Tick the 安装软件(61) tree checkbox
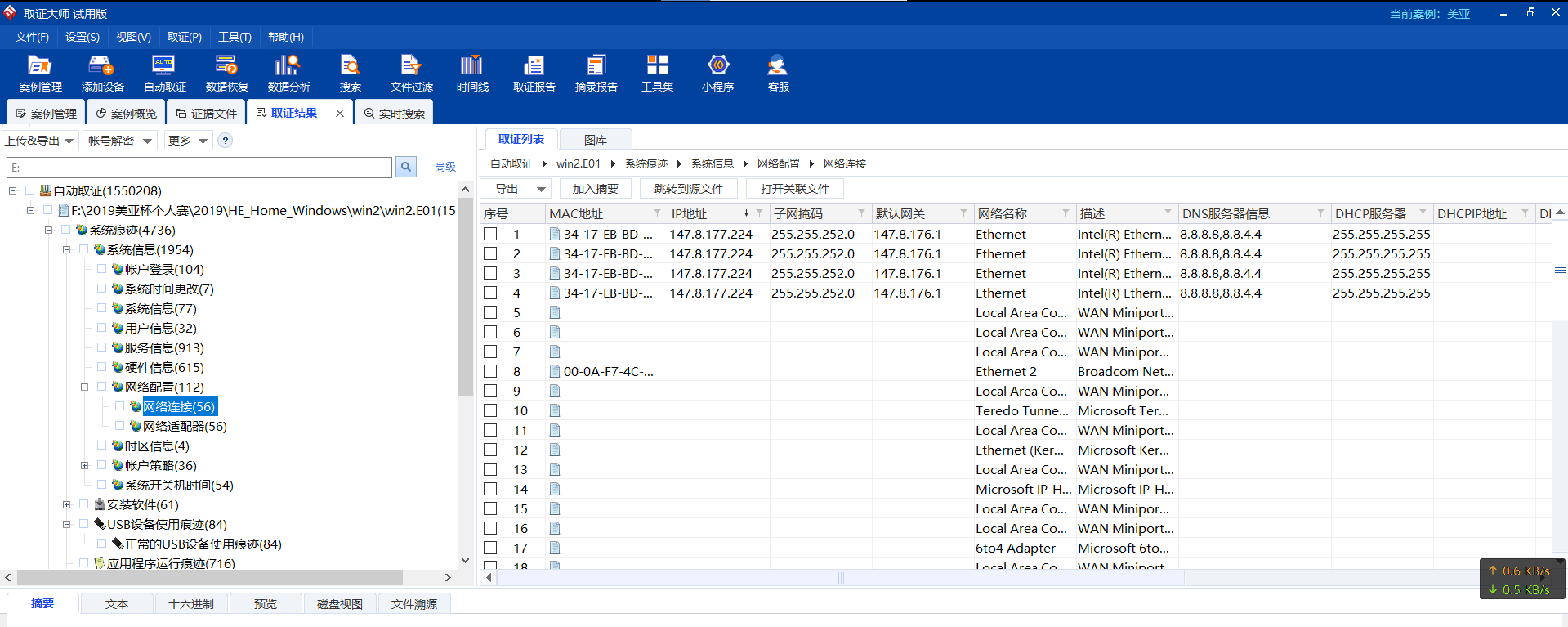Image resolution: width=1568 pixels, height=627 pixels. pyautogui.click(x=83, y=504)
